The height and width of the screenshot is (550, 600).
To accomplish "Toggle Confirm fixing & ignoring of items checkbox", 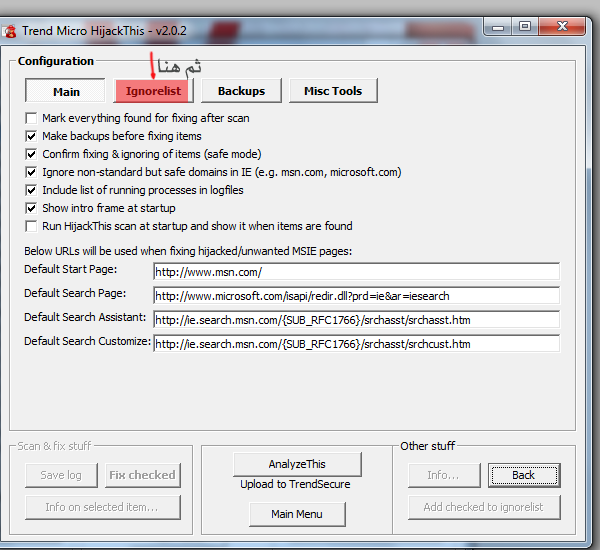I will coord(31,154).
